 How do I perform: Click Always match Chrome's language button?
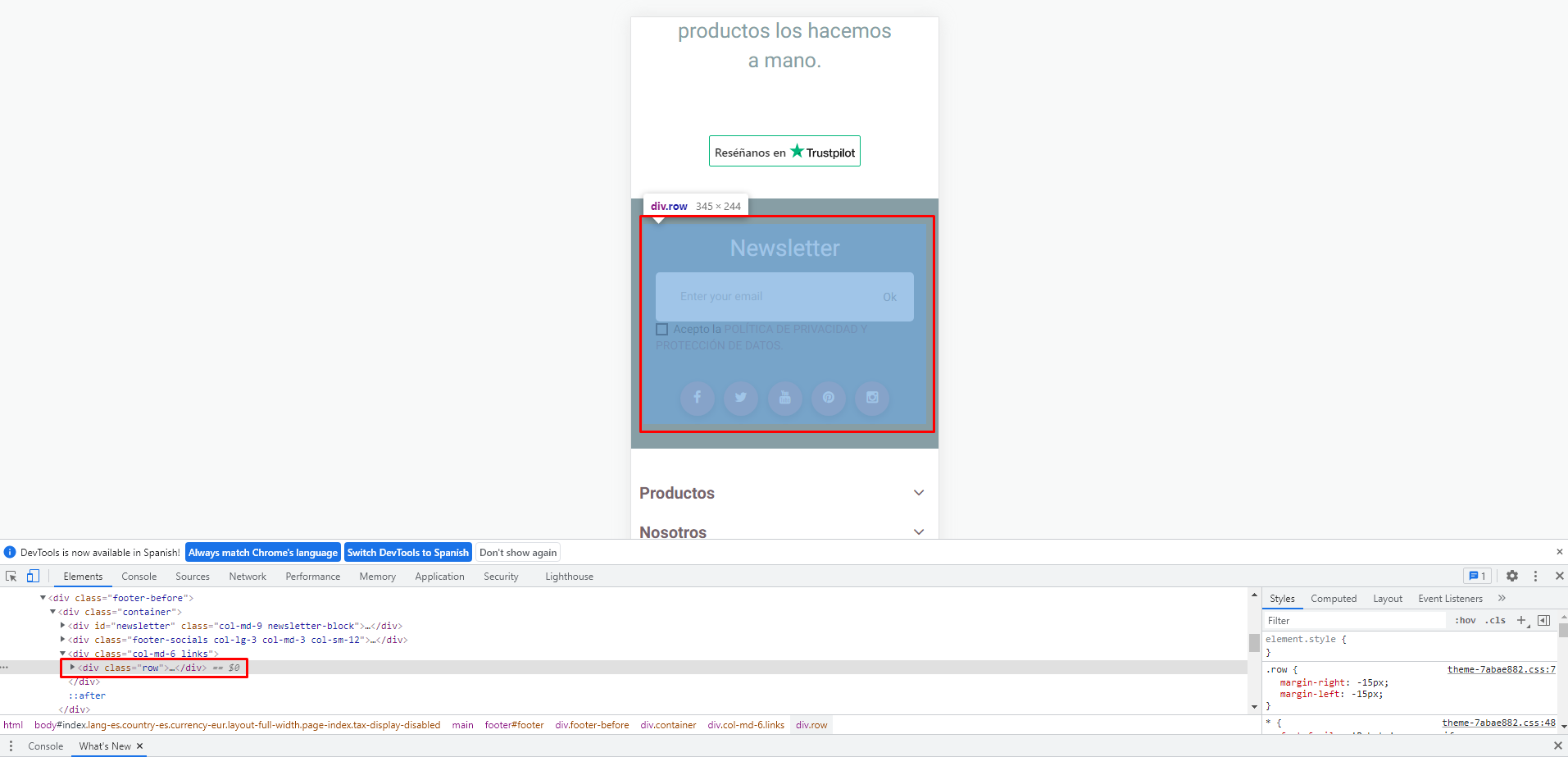(x=263, y=553)
